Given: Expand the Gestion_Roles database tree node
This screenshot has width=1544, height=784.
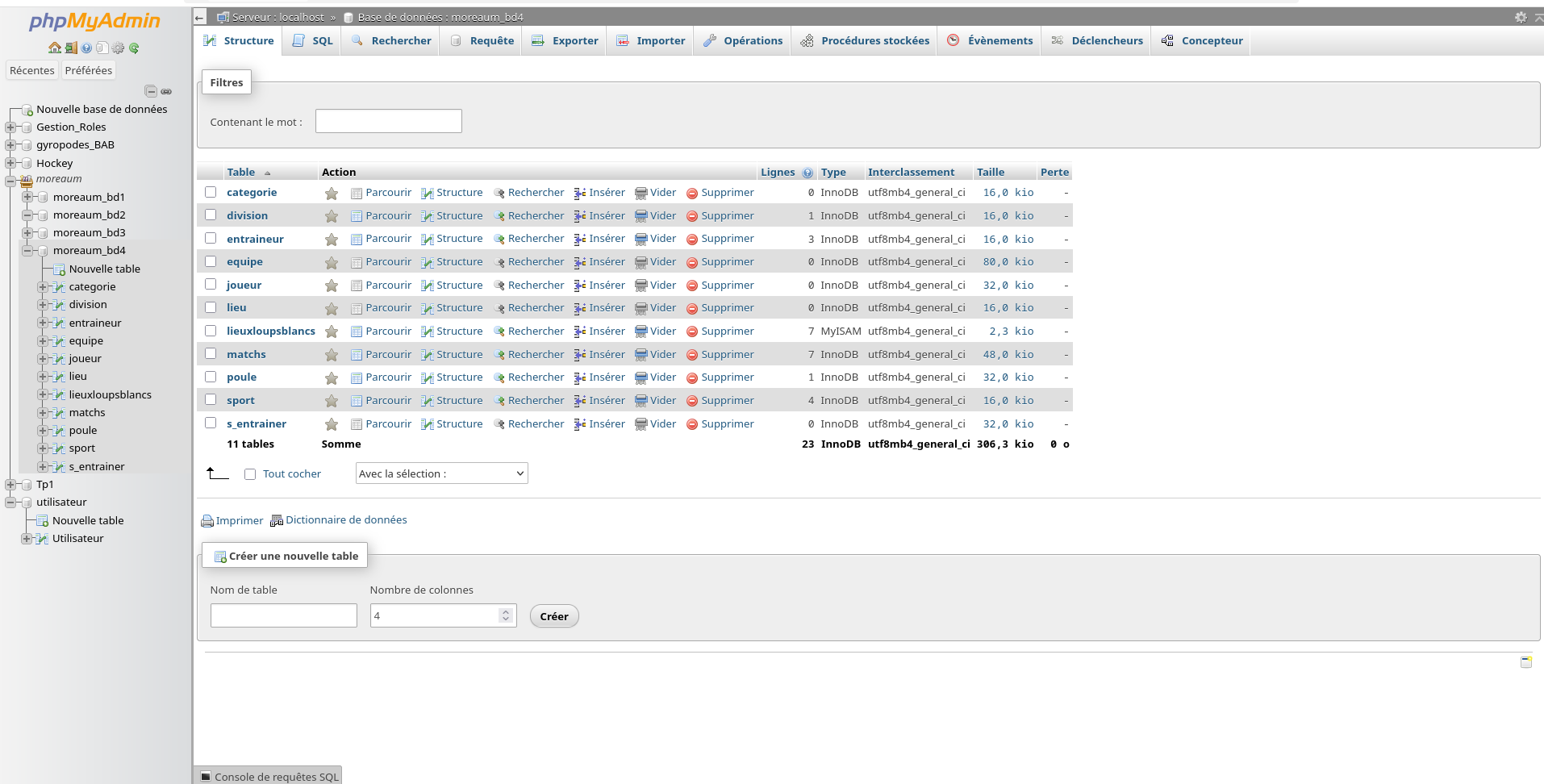Looking at the screenshot, I should [10, 127].
